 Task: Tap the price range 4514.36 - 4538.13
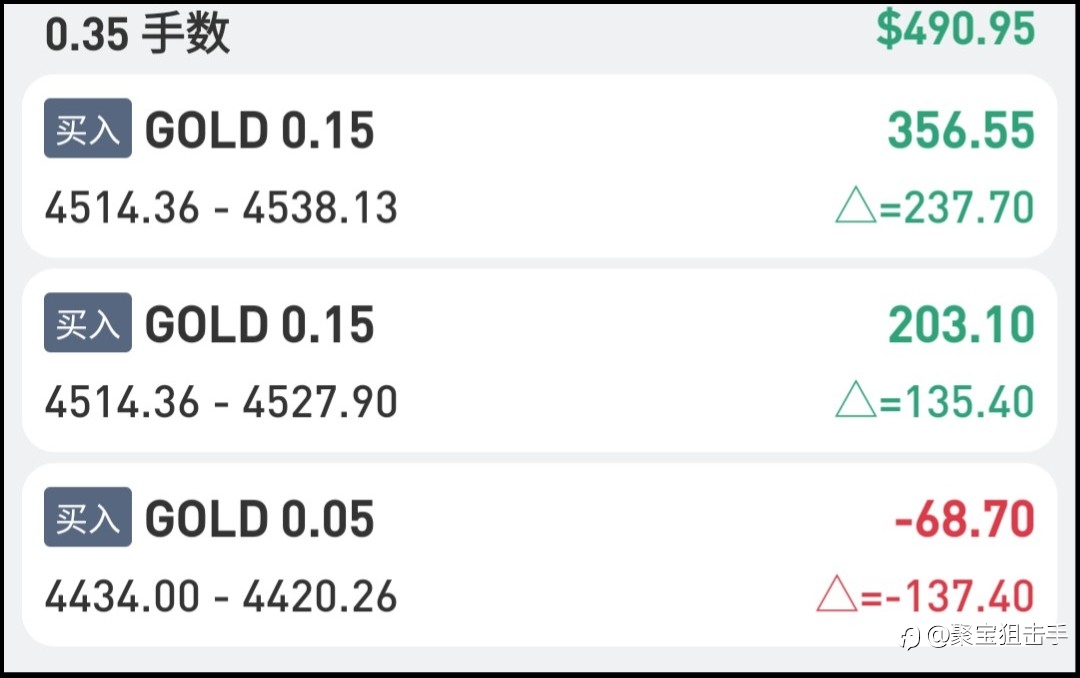coord(221,209)
